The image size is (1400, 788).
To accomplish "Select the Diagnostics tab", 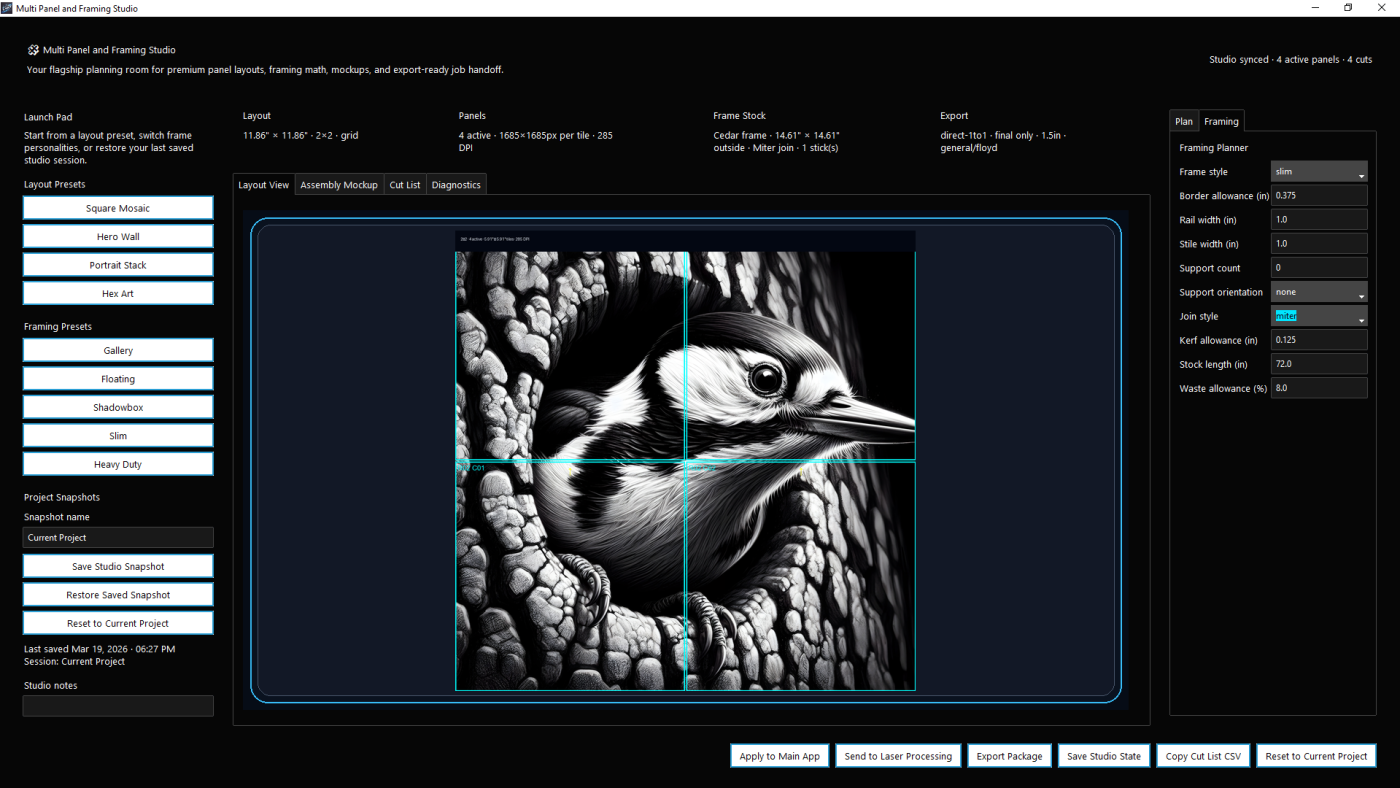I will click(x=456, y=185).
